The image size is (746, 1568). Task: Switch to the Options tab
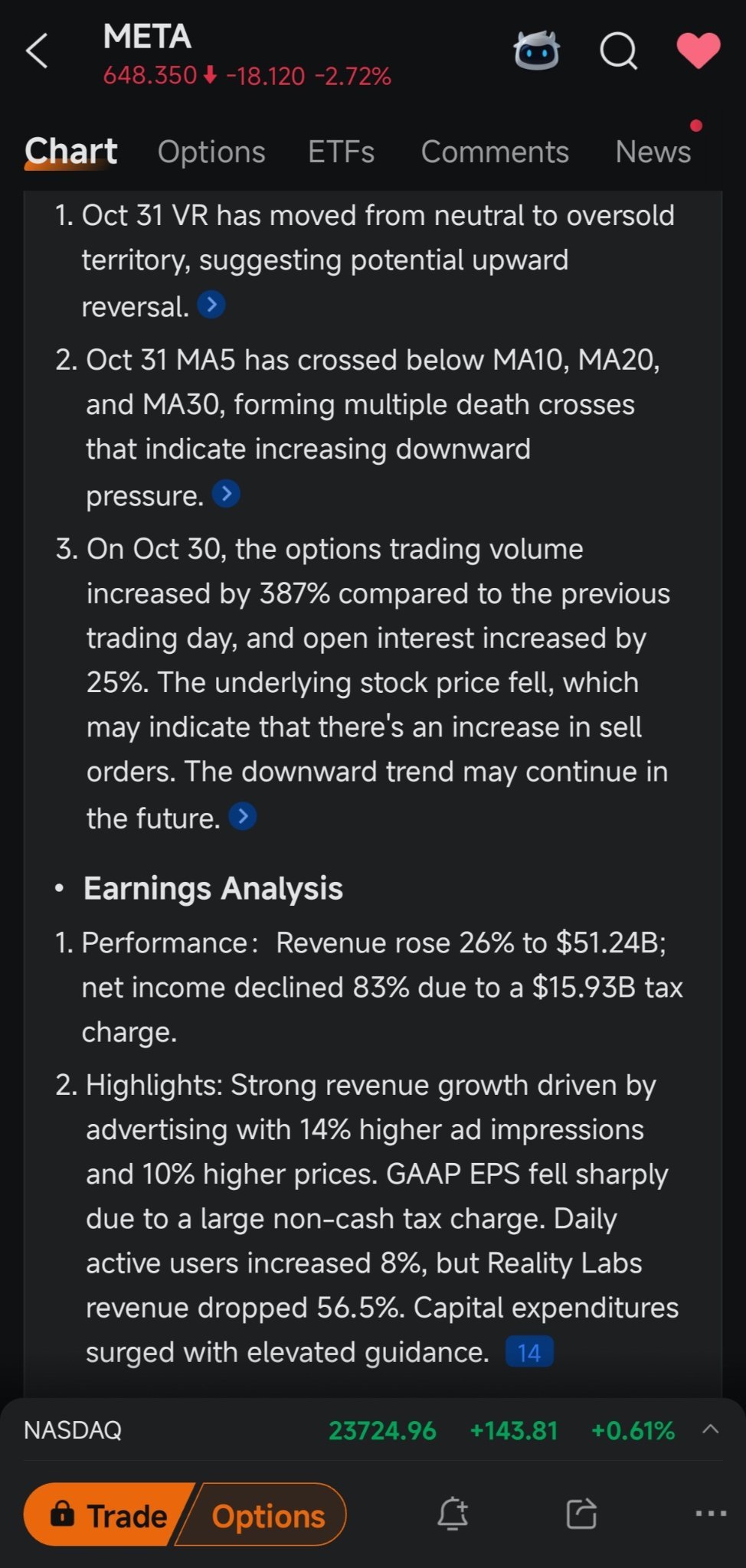coord(211,152)
